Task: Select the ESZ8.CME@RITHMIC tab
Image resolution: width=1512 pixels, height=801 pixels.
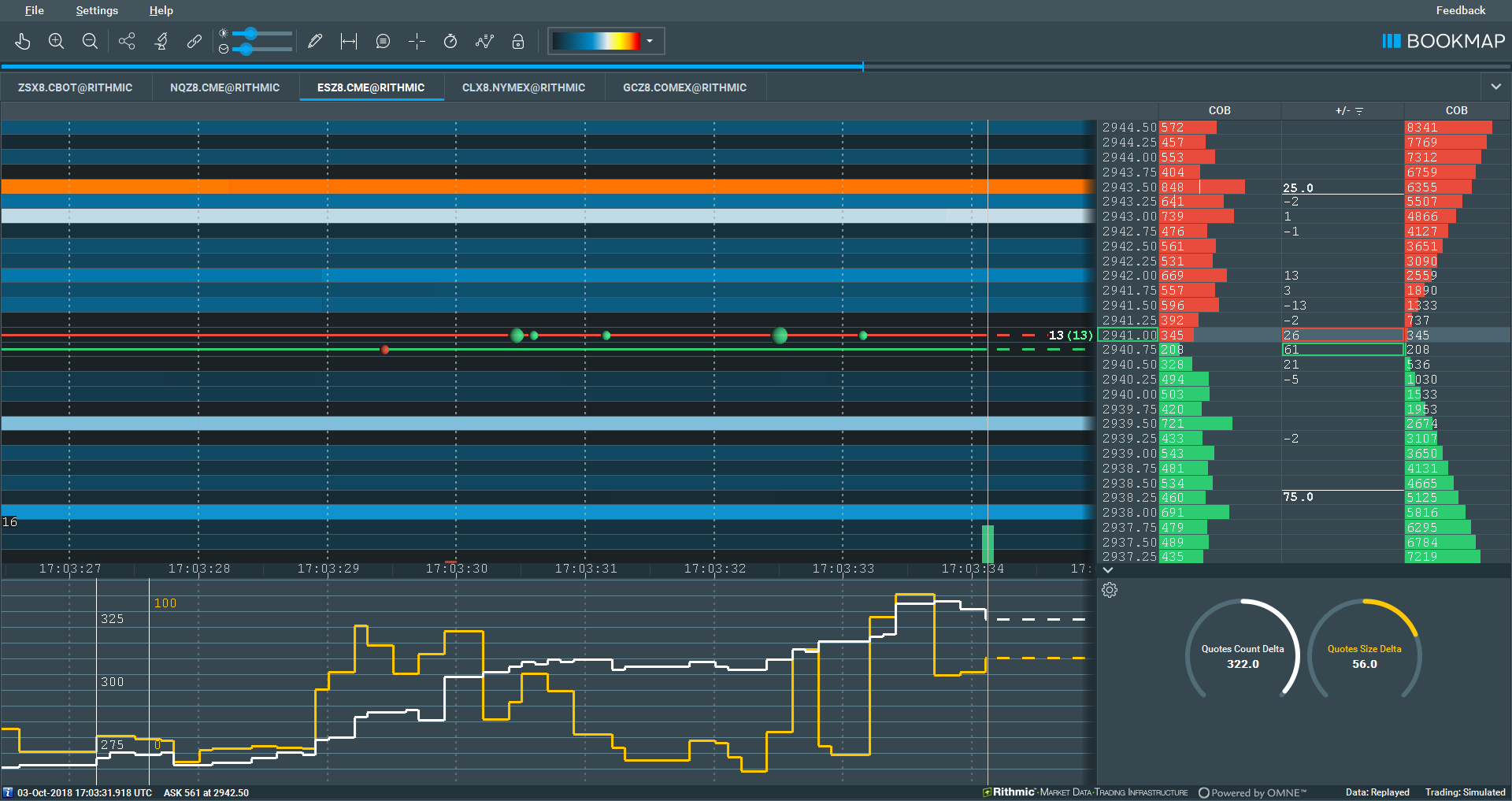Action: coord(371,87)
